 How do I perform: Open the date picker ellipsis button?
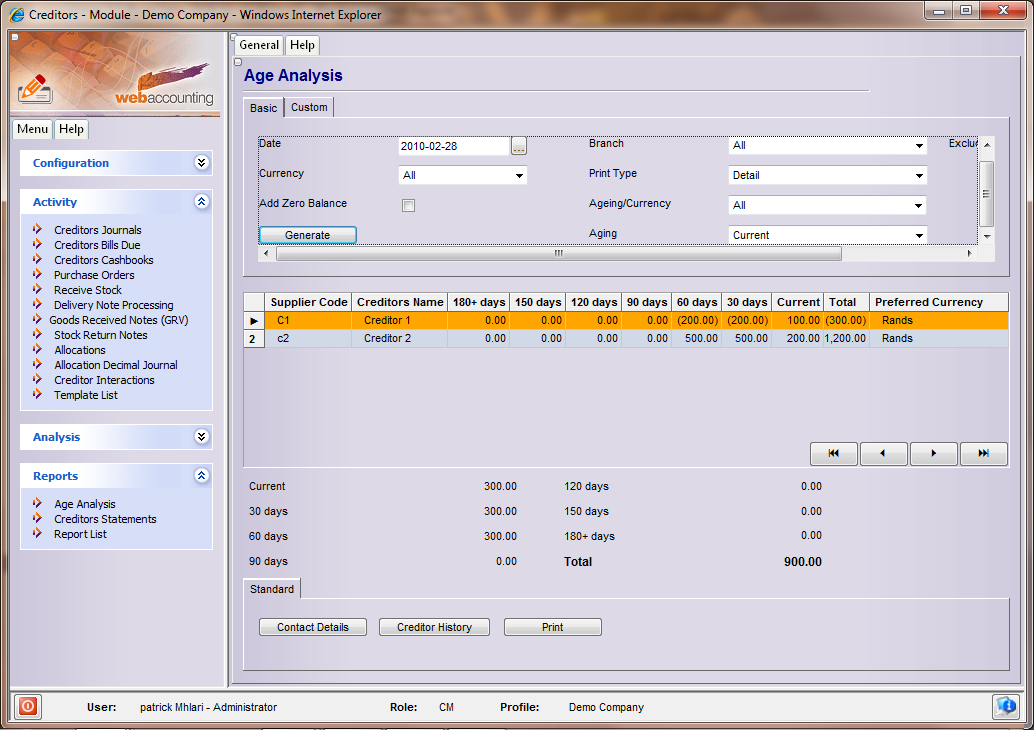coord(518,146)
